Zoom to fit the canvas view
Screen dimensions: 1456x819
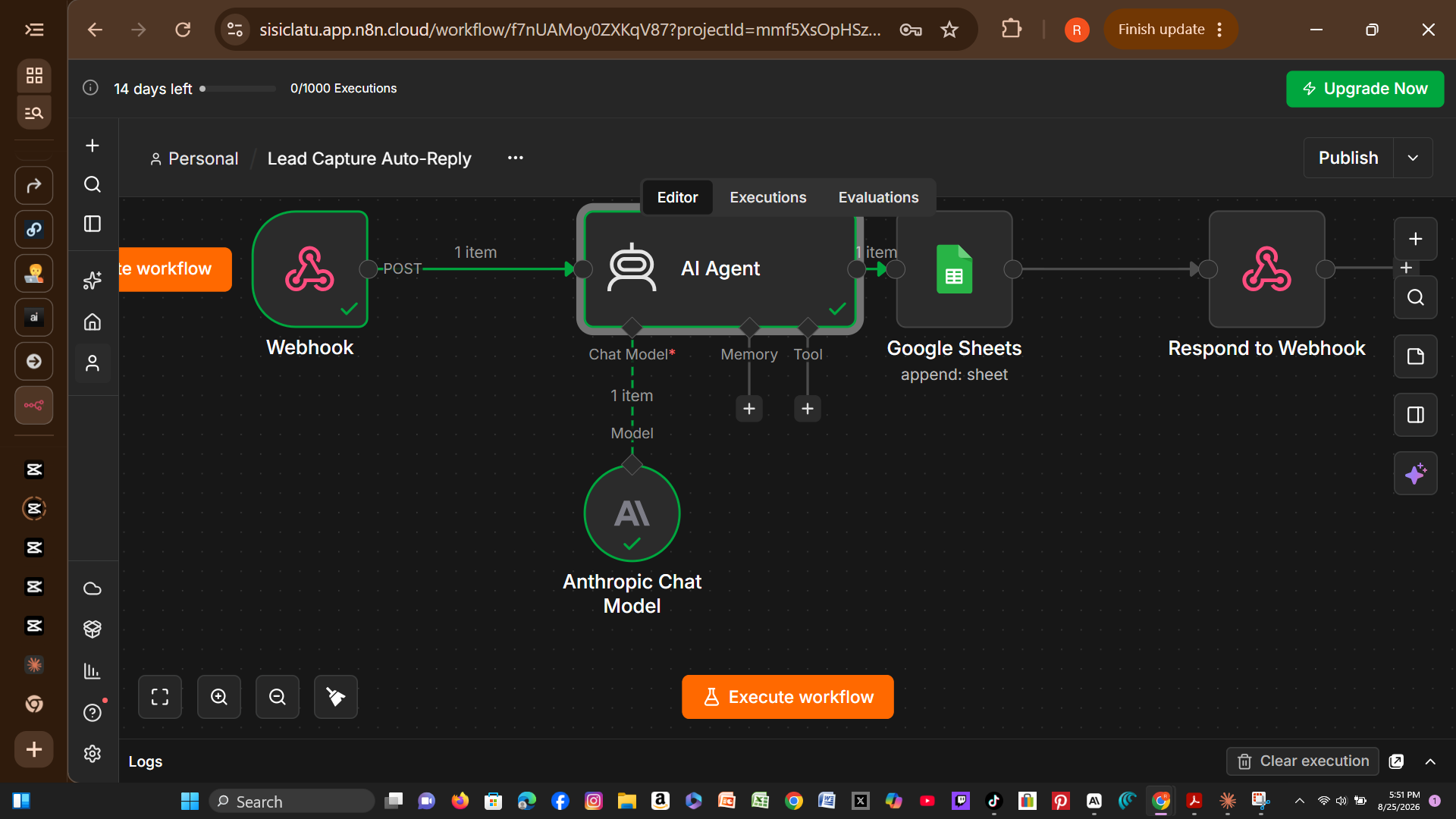160,697
